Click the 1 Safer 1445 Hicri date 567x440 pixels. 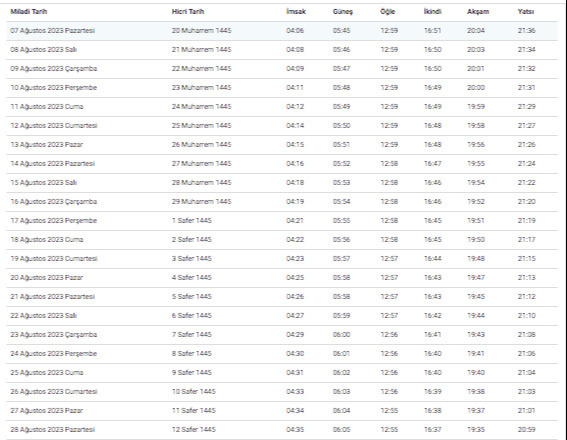[192, 221]
